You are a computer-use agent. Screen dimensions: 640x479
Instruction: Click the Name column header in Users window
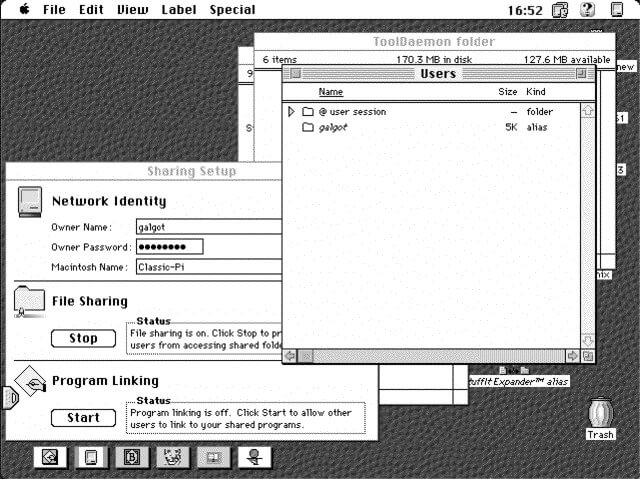coord(330,92)
